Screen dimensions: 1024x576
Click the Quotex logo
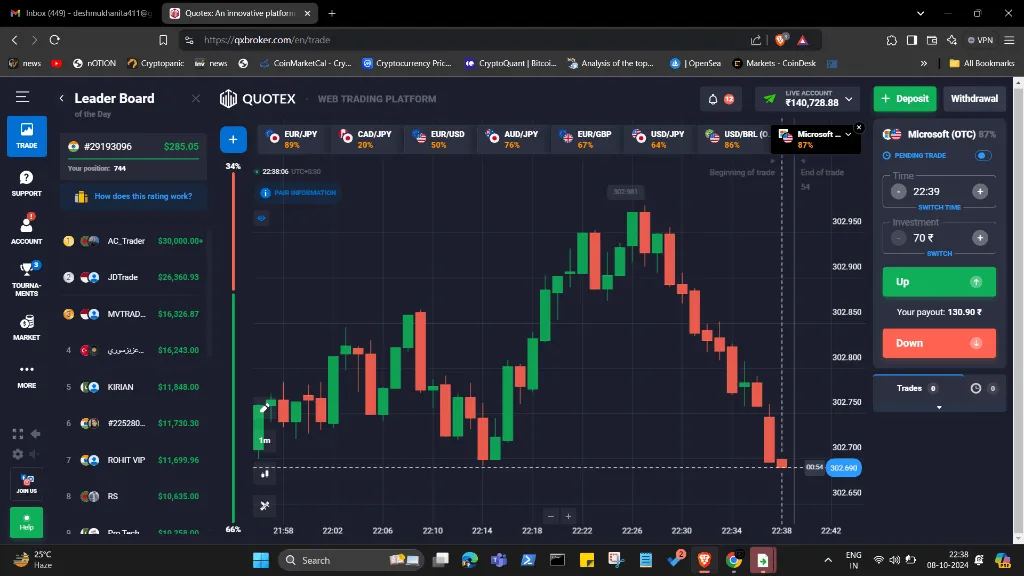(x=258, y=99)
